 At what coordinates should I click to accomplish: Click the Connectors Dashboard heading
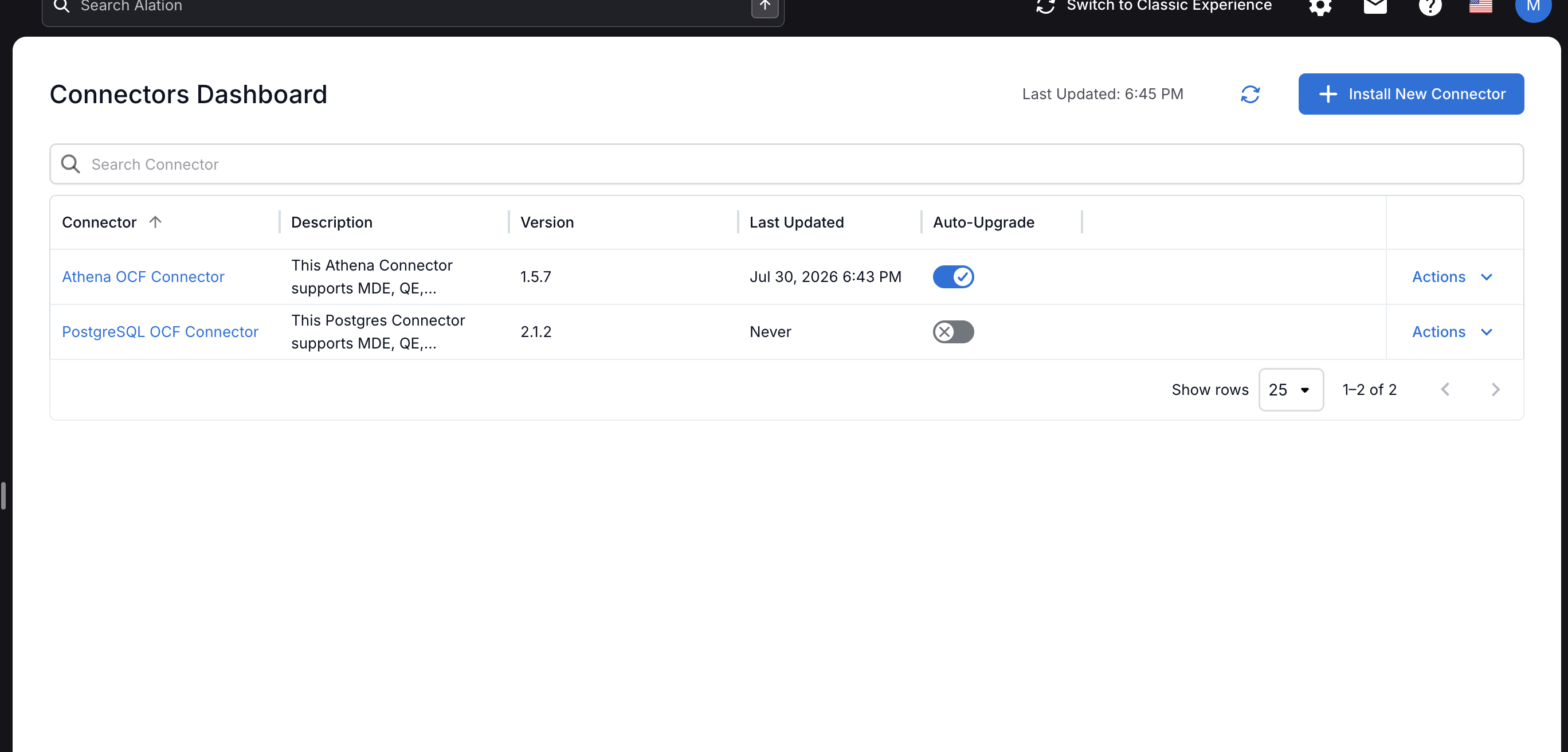click(x=189, y=95)
